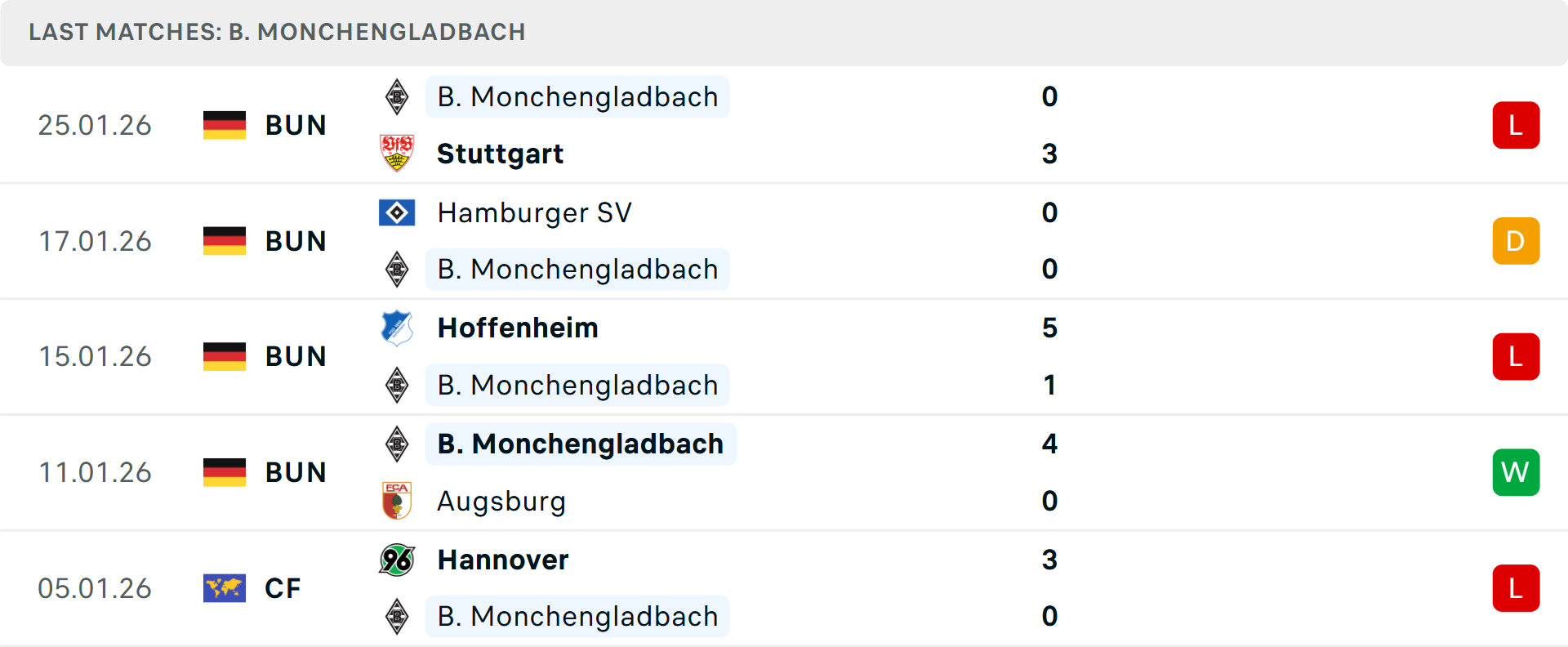Open the Hamburger SV diamond logo

tap(397, 212)
